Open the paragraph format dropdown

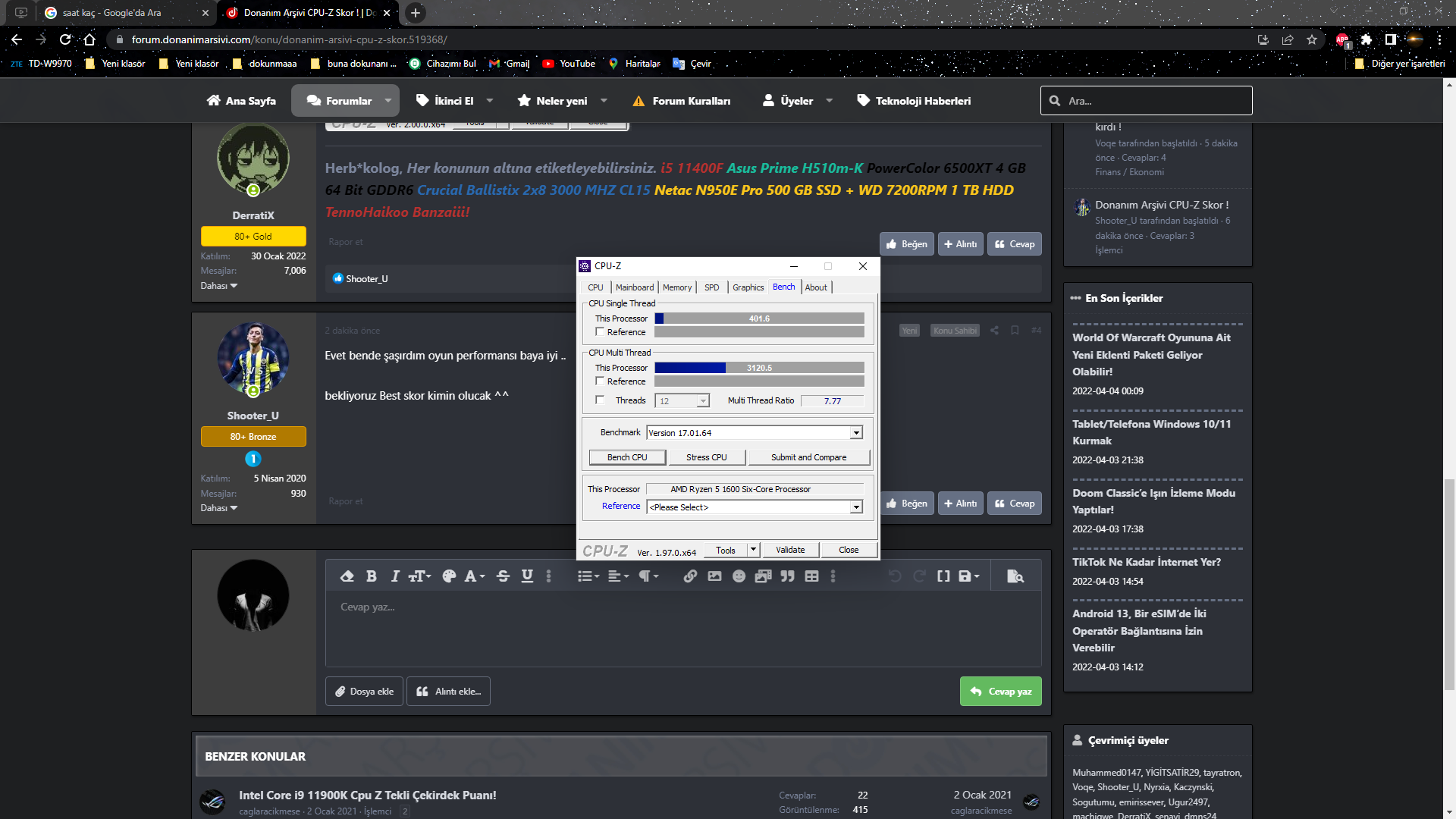[648, 576]
